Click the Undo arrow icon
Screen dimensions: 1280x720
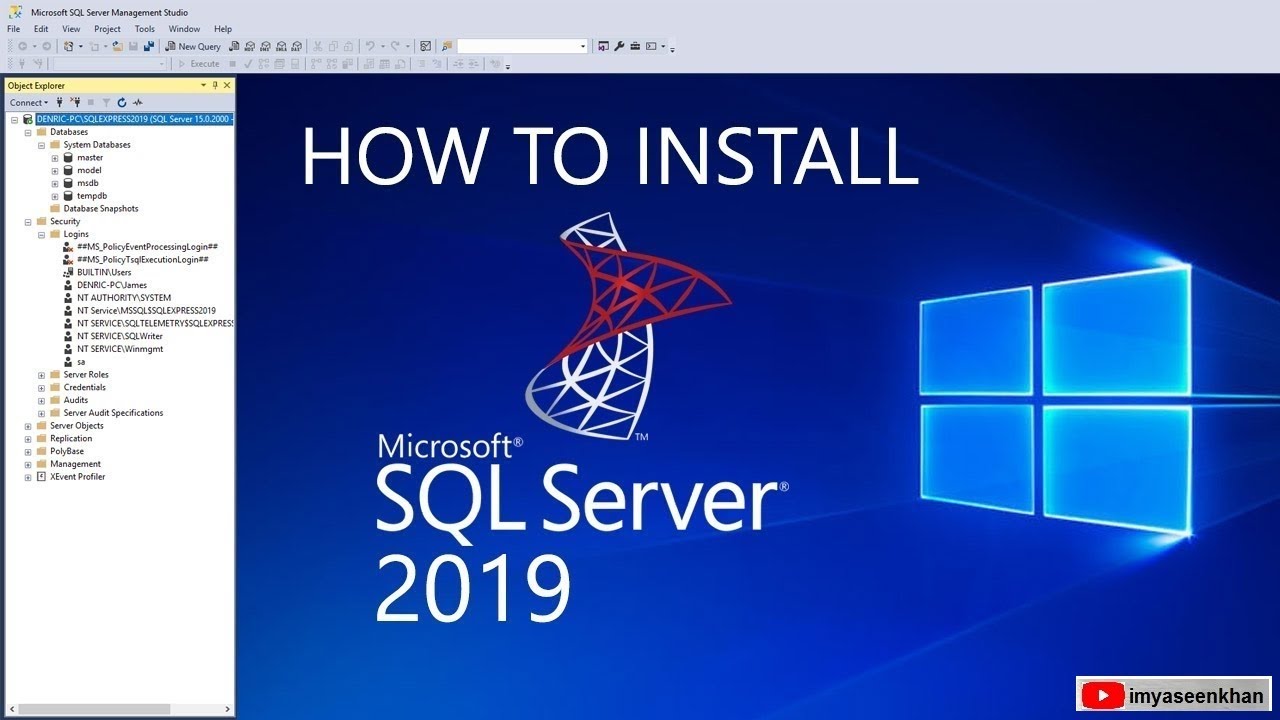370,46
